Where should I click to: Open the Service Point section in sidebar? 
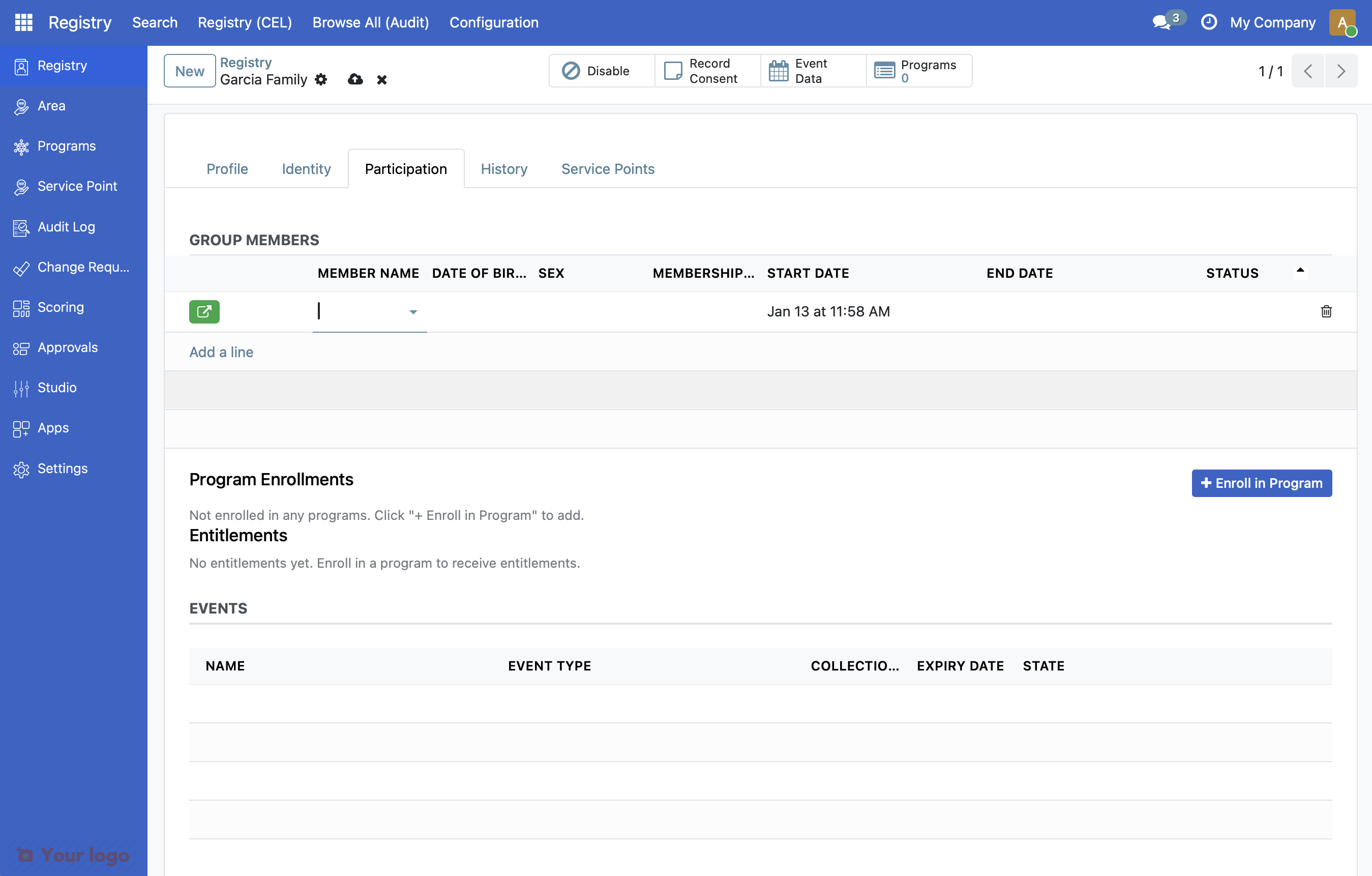(77, 186)
